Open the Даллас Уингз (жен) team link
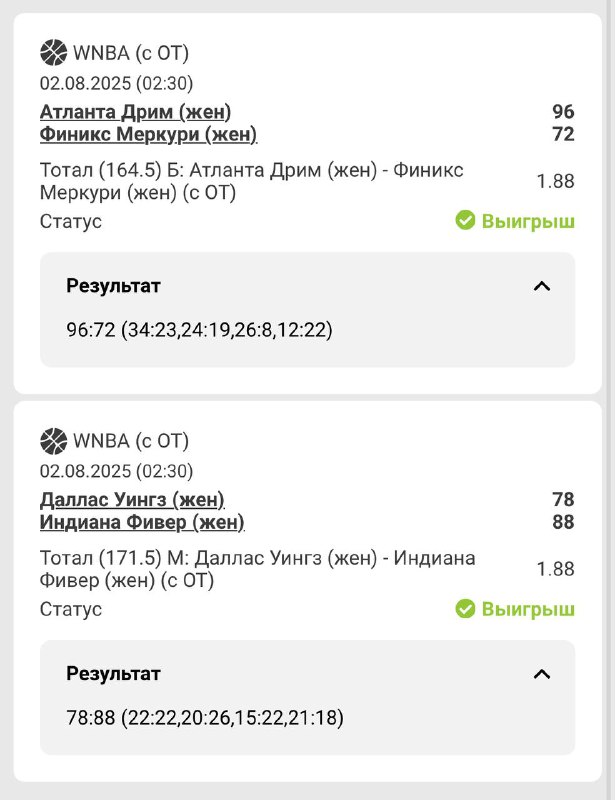 [x=132, y=500]
